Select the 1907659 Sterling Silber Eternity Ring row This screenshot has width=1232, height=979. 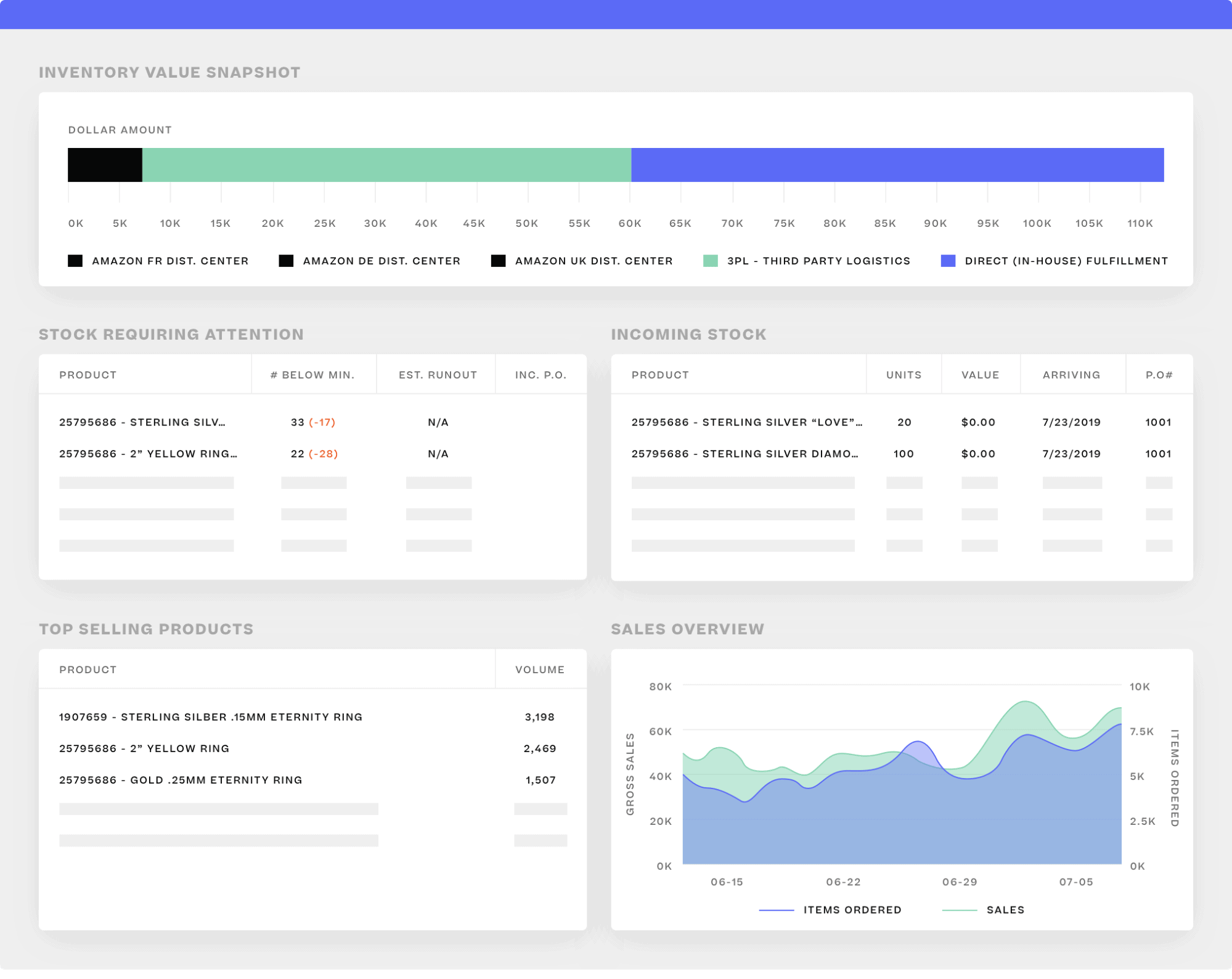click(211, 716)
